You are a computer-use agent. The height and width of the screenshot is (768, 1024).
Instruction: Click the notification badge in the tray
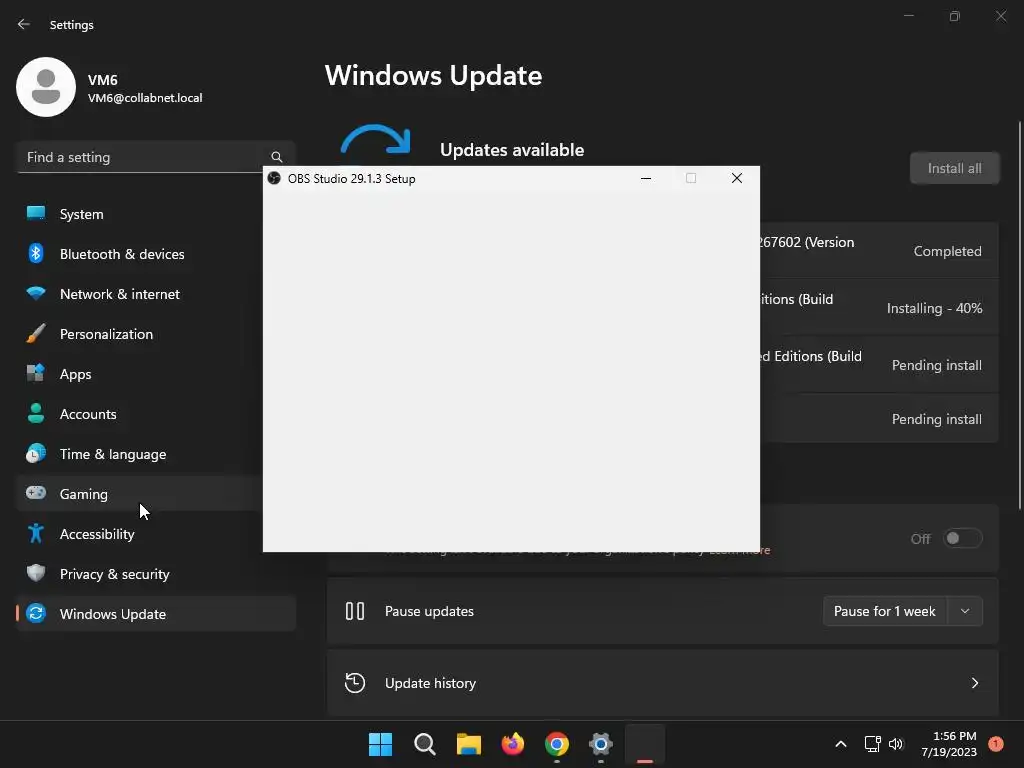coord(995,744)
